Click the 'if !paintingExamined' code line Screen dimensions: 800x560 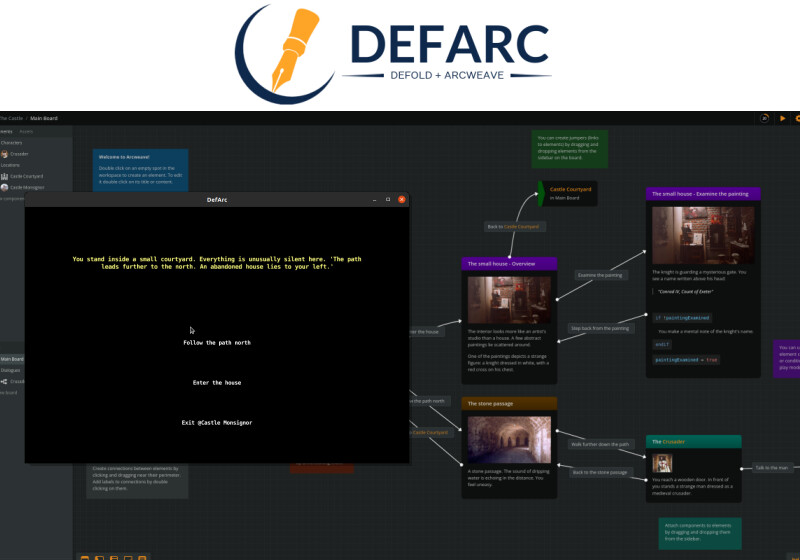tap(683, 318)
